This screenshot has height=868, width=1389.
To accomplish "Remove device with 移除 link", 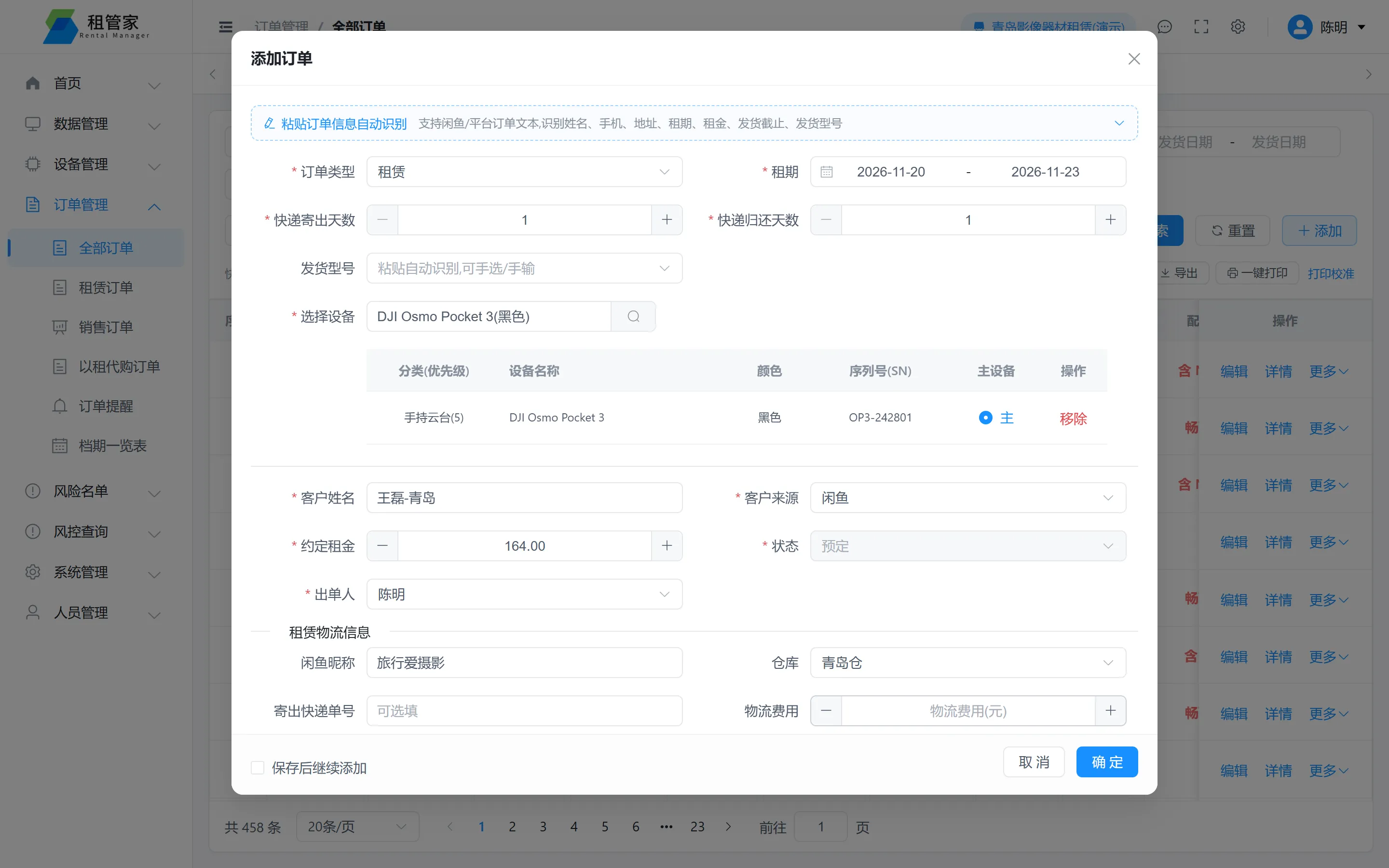I will coord(1073,419).
